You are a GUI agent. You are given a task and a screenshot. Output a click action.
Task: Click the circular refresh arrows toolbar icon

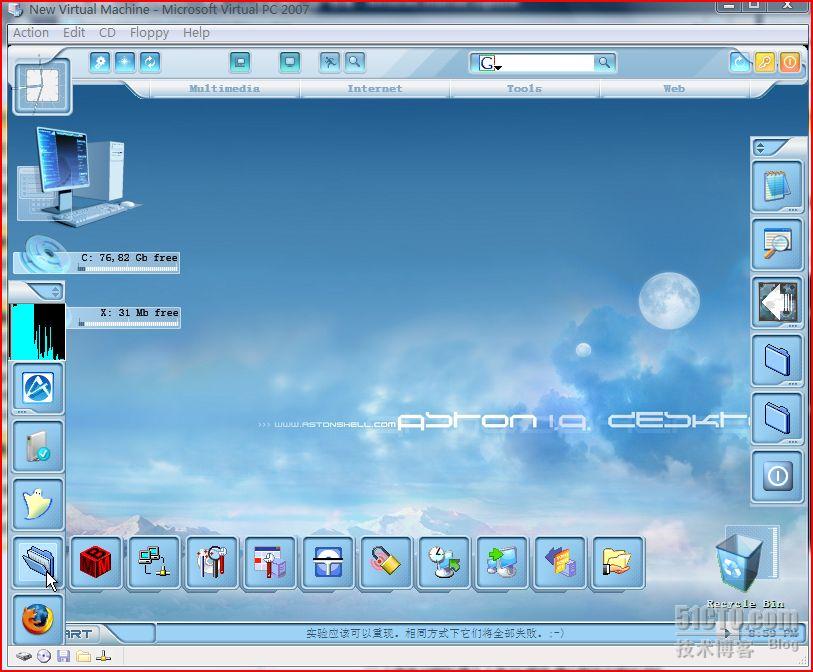pyautogui.click(x=150, y=63)
